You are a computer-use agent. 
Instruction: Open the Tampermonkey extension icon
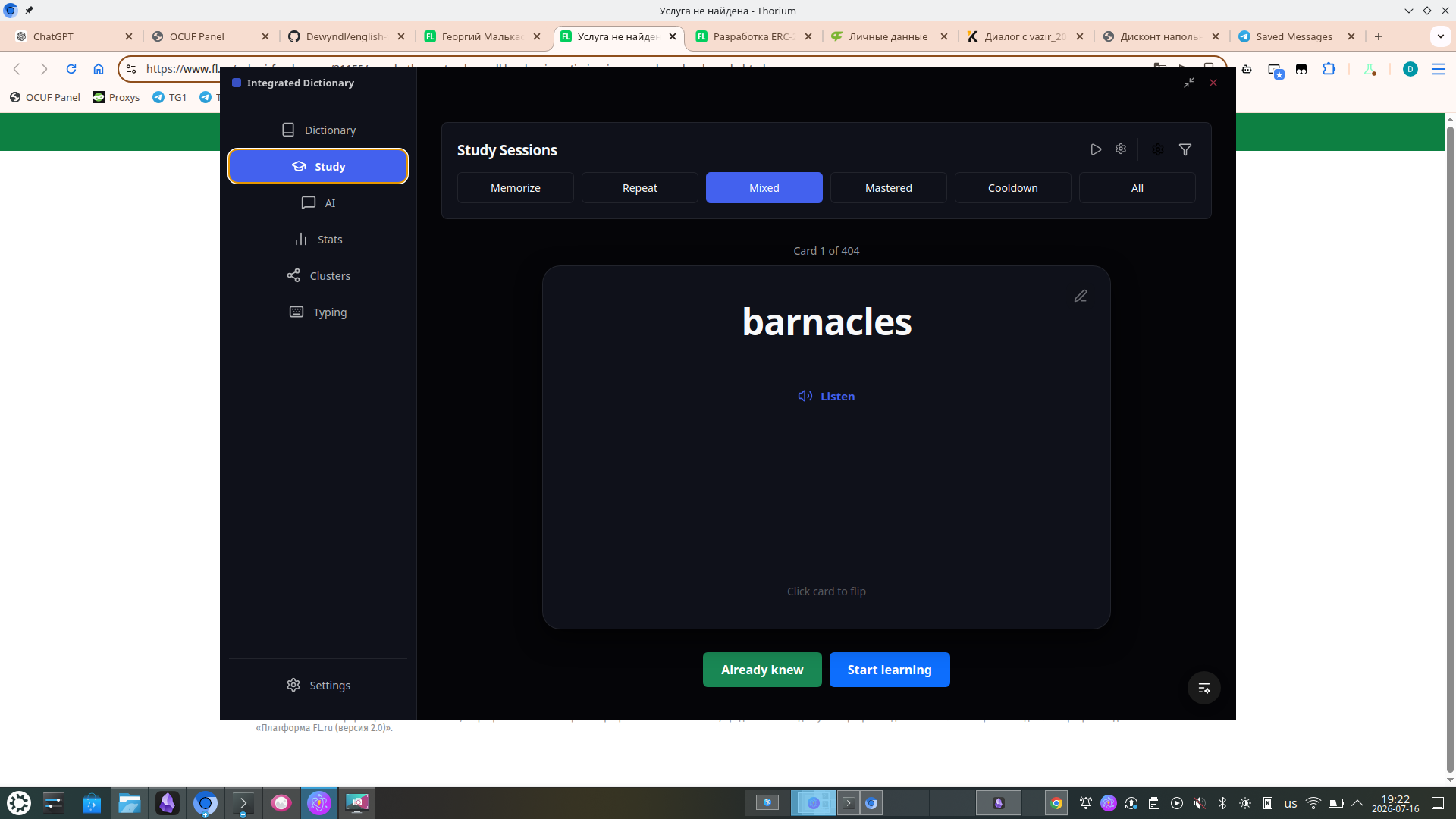(x=1301, y=69)
